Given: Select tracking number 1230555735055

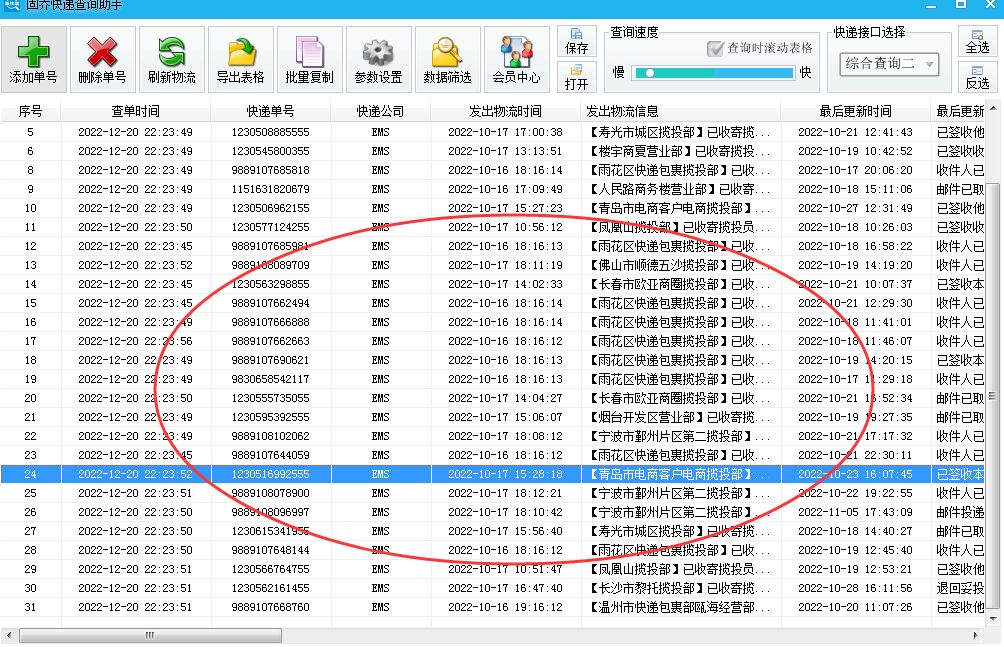Looking at the screenshot, I should 270,398.
